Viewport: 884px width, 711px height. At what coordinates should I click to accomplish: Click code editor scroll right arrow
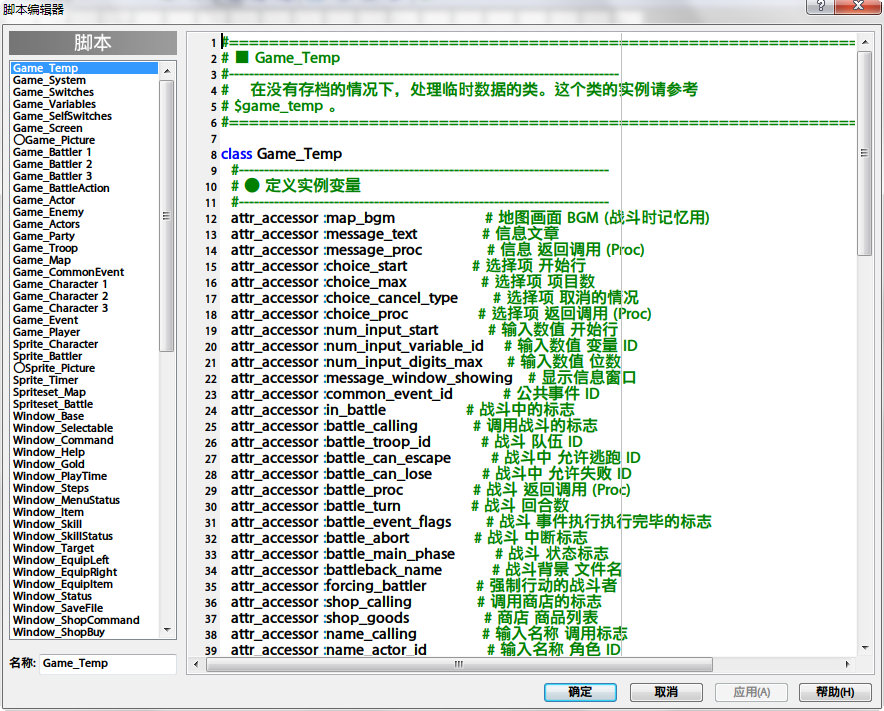click(x=847, y=664)
